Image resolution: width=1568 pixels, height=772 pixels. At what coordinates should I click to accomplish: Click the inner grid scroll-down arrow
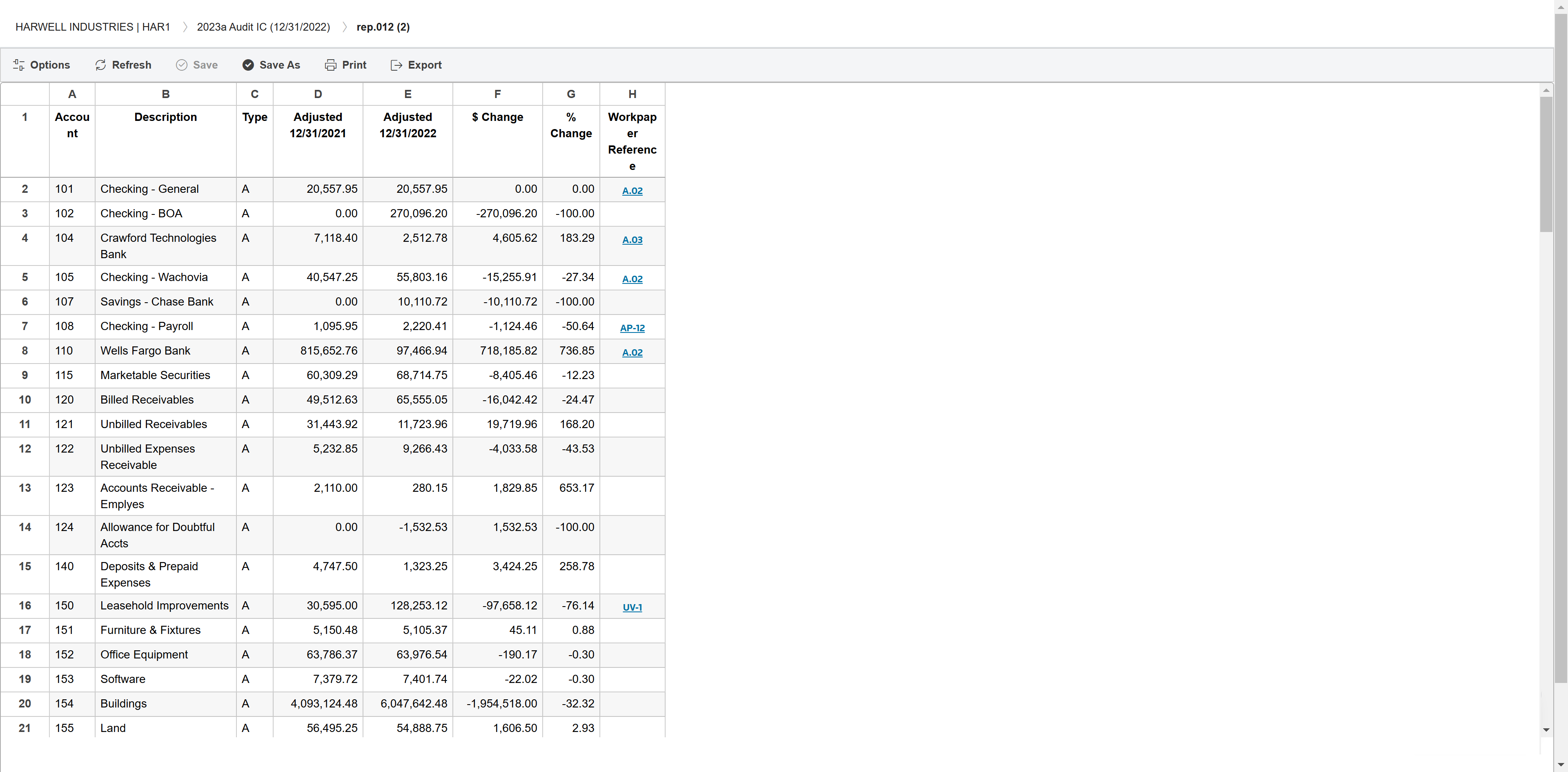point(1546,730)
